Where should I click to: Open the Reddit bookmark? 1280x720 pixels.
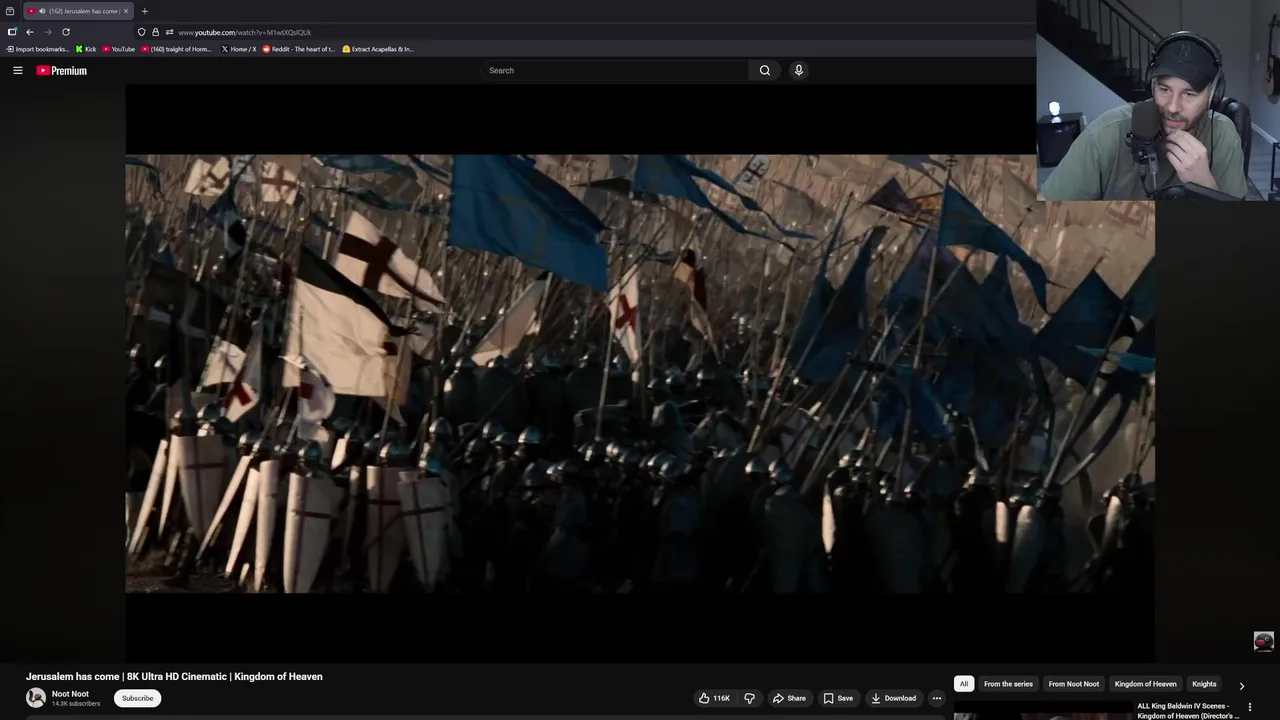[x=298, y=49]
